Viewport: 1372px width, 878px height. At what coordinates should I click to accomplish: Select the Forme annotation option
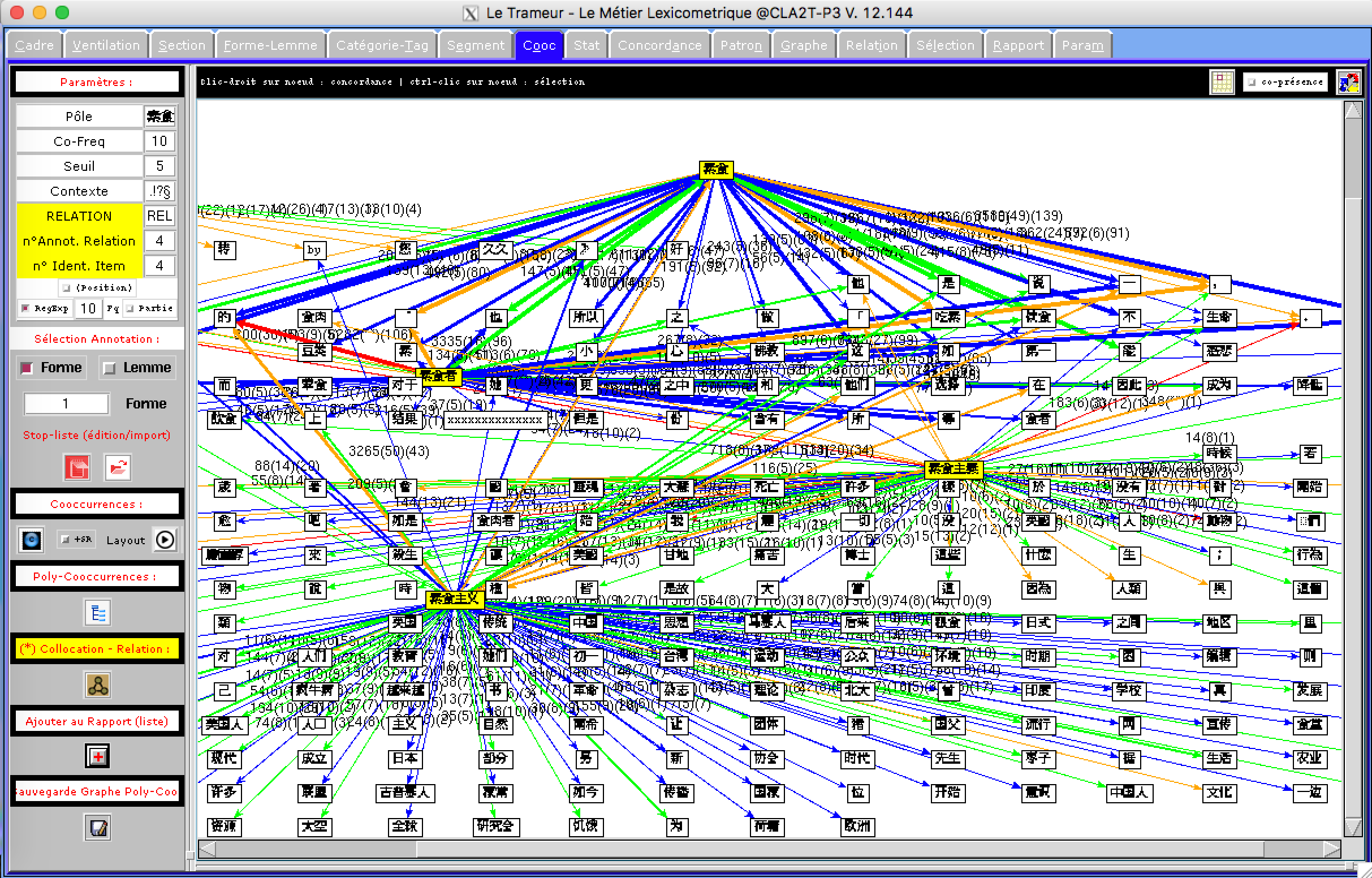(51, 368)
